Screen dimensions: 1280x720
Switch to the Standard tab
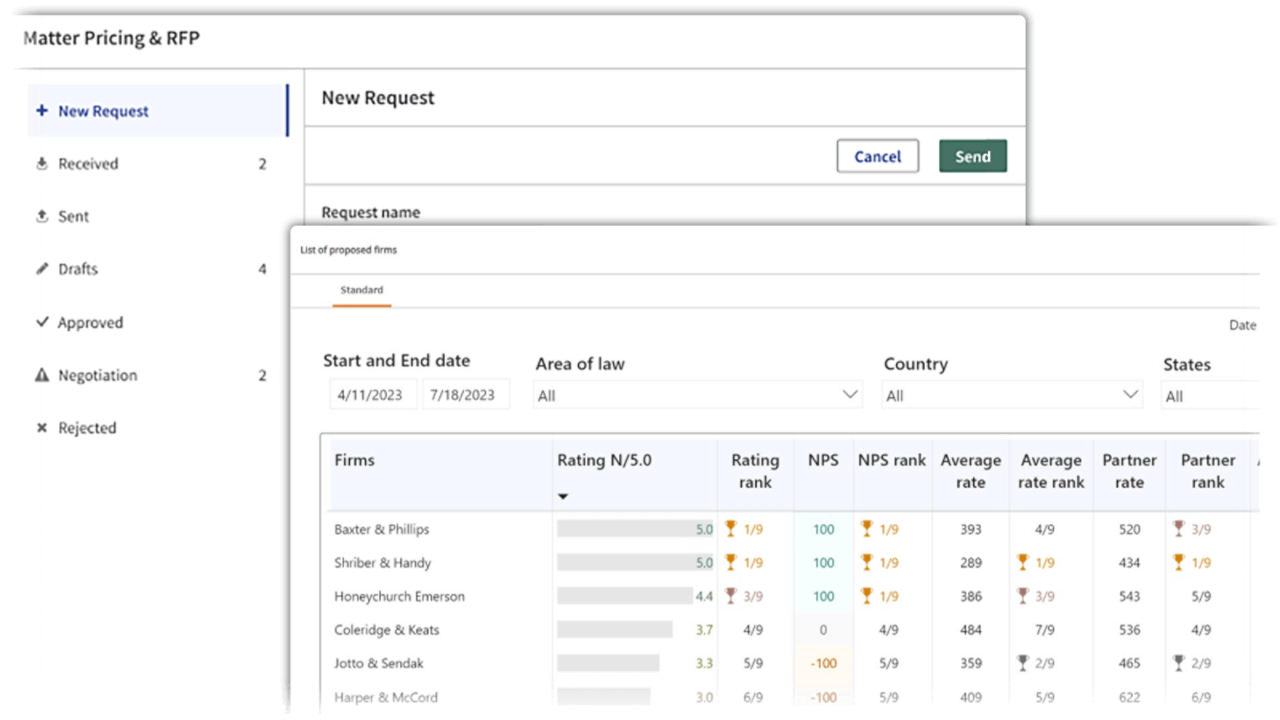pyautogui.click(x=361, y=290)
